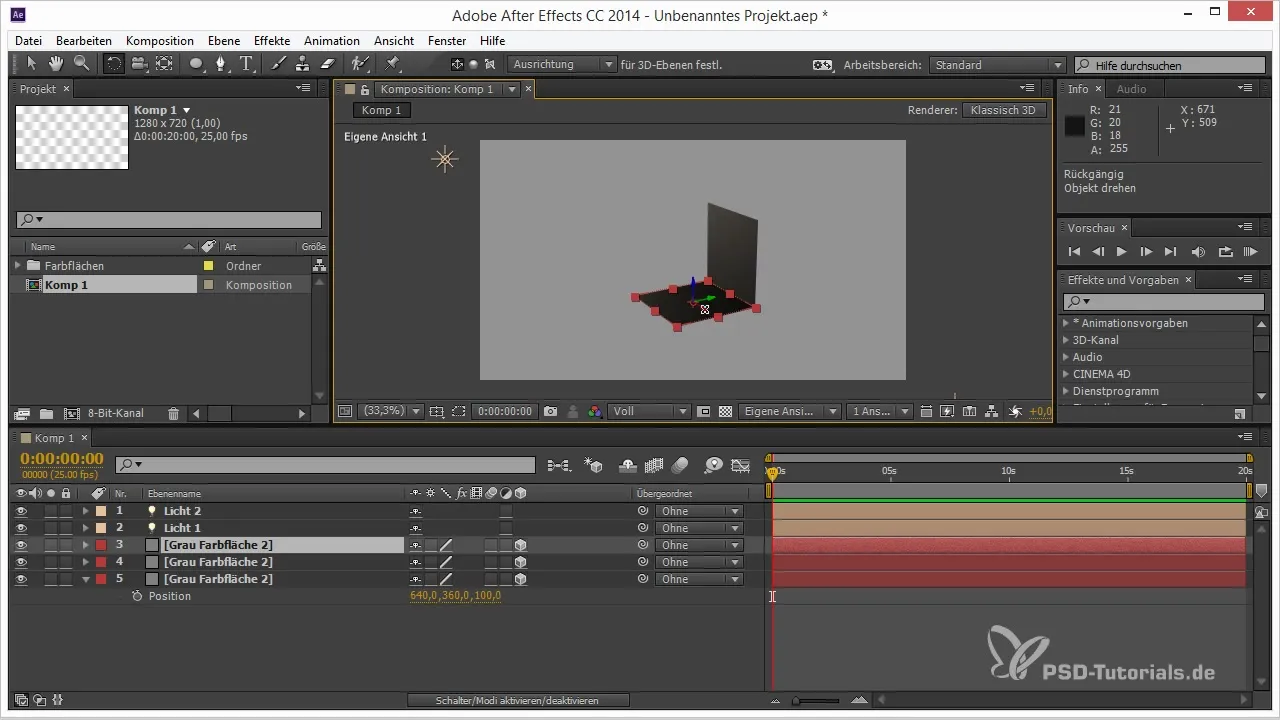Screen dimensions: 1280x720
Task: Click the stopwatch icon next to Position
Action: 137,596
